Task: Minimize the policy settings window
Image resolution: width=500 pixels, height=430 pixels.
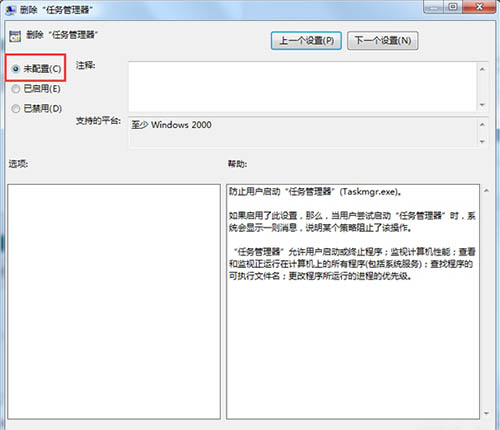Action: point(434,7)
